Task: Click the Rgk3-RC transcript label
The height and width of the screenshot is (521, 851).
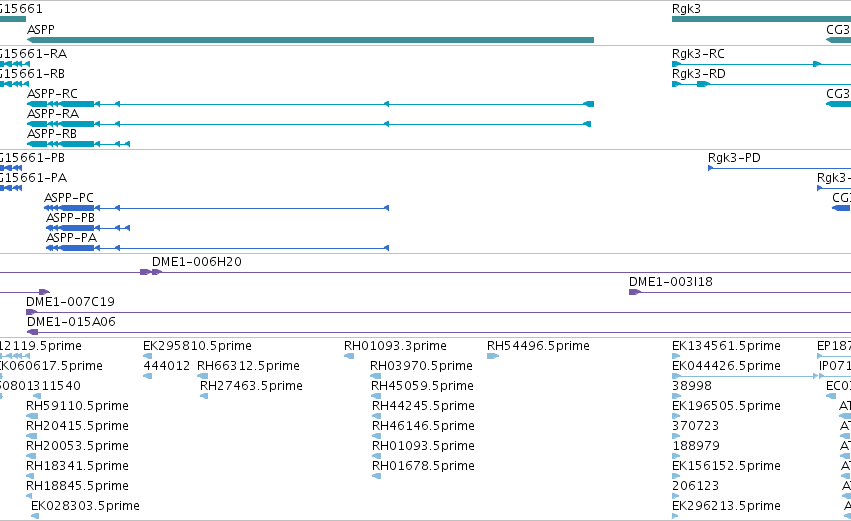Action: tap(698, 54)
